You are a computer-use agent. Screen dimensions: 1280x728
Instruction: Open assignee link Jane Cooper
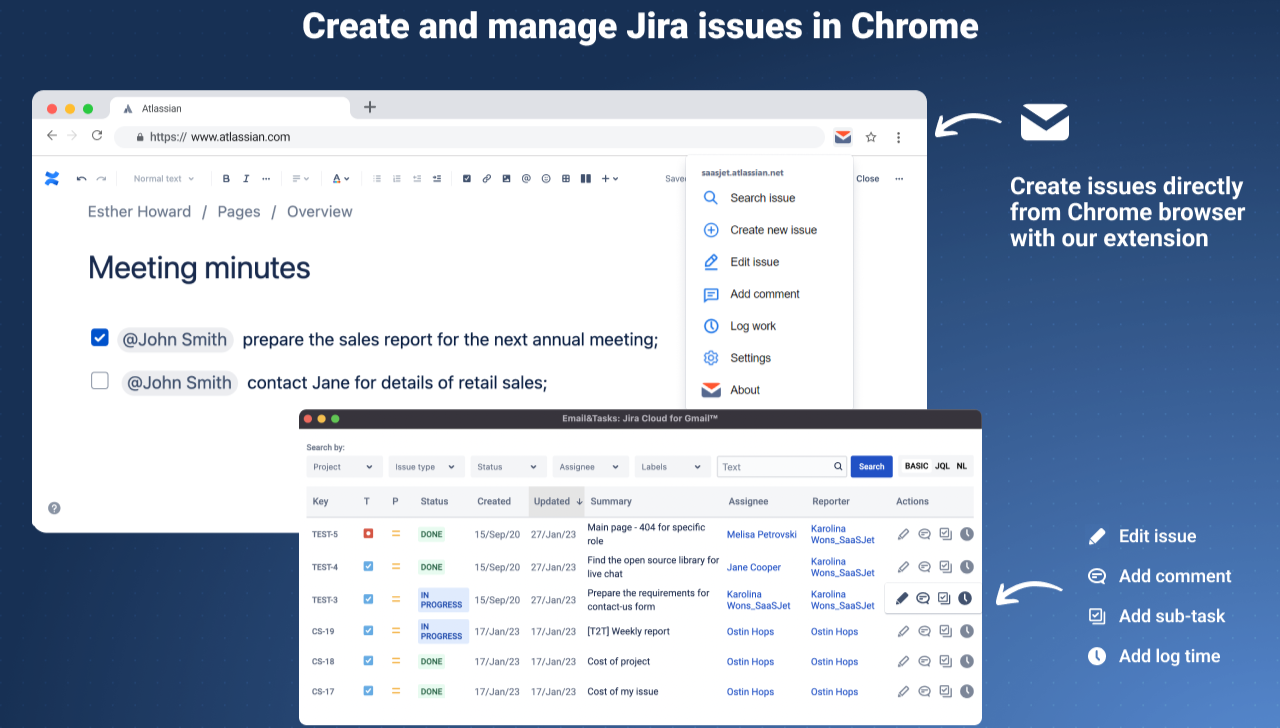pyautogui.click(x=754, y=567)
